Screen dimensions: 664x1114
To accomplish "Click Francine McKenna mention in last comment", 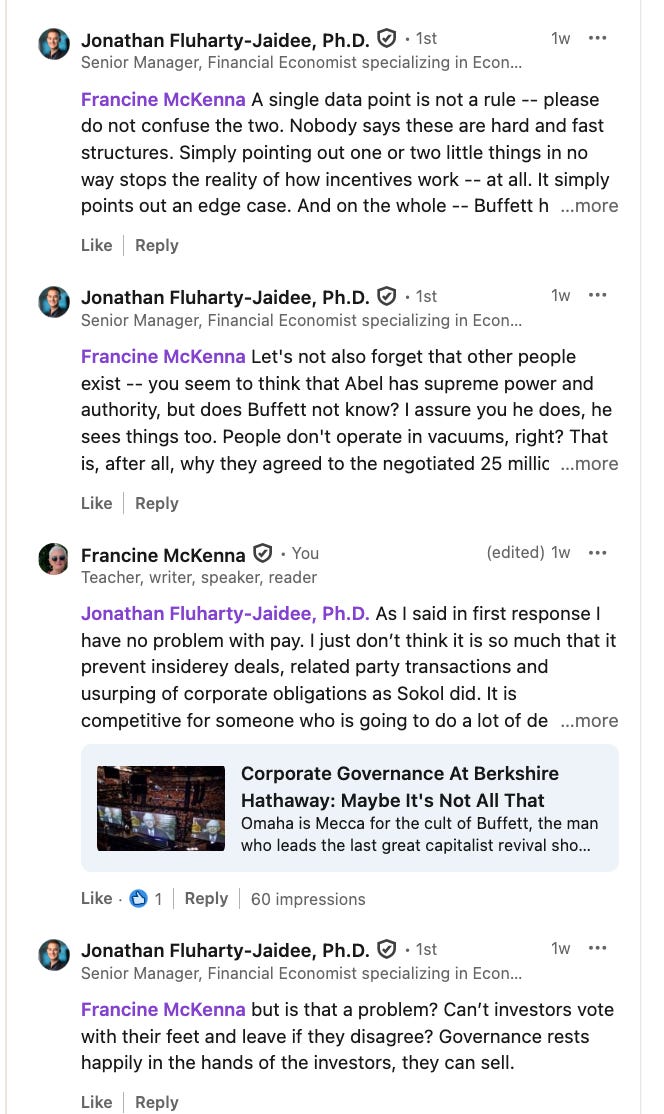I will pyautogui.click(x=163, y=1010).
